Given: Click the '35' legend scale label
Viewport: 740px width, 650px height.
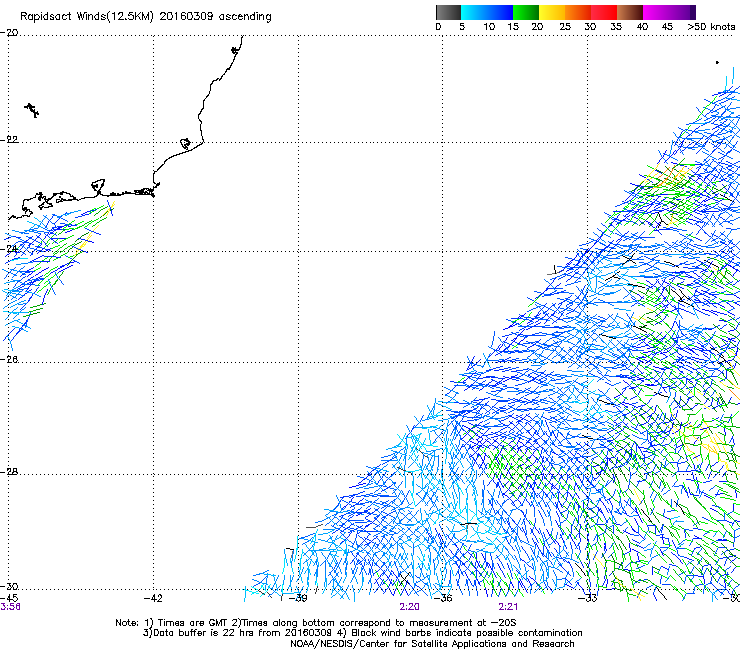Looking at the screenshot, I should [616, 26].
